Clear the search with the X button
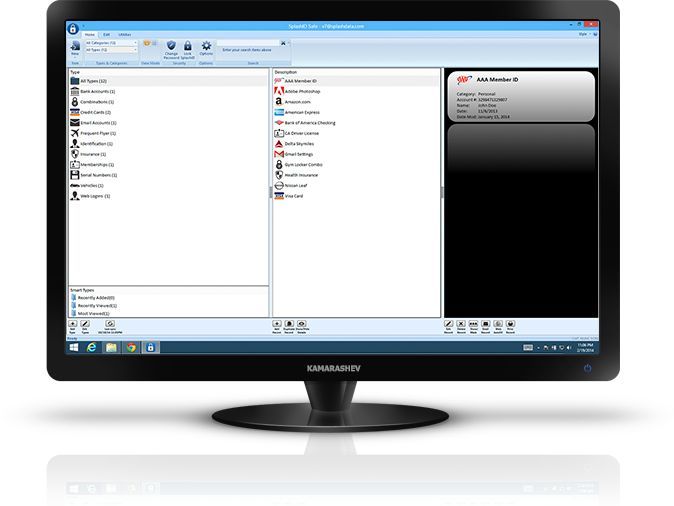 point(283,43)
